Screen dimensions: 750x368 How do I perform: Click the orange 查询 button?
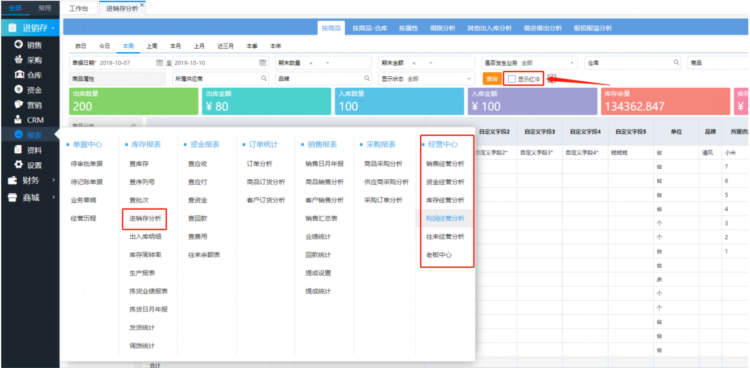coord(492,79)
